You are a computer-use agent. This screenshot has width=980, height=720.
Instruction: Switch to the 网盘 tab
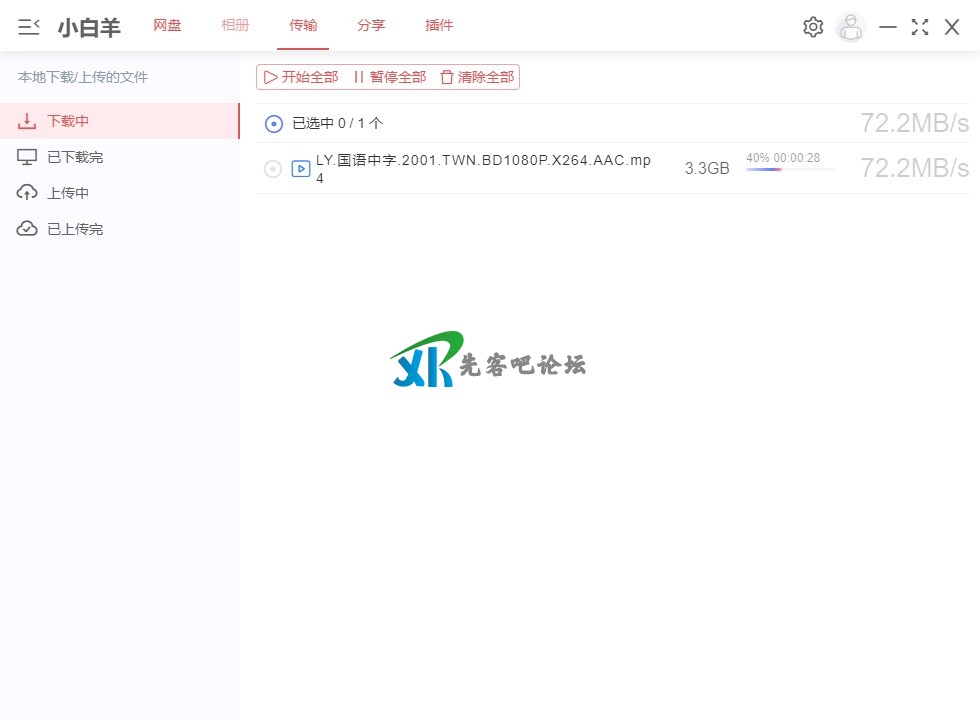tap(167, 26)
